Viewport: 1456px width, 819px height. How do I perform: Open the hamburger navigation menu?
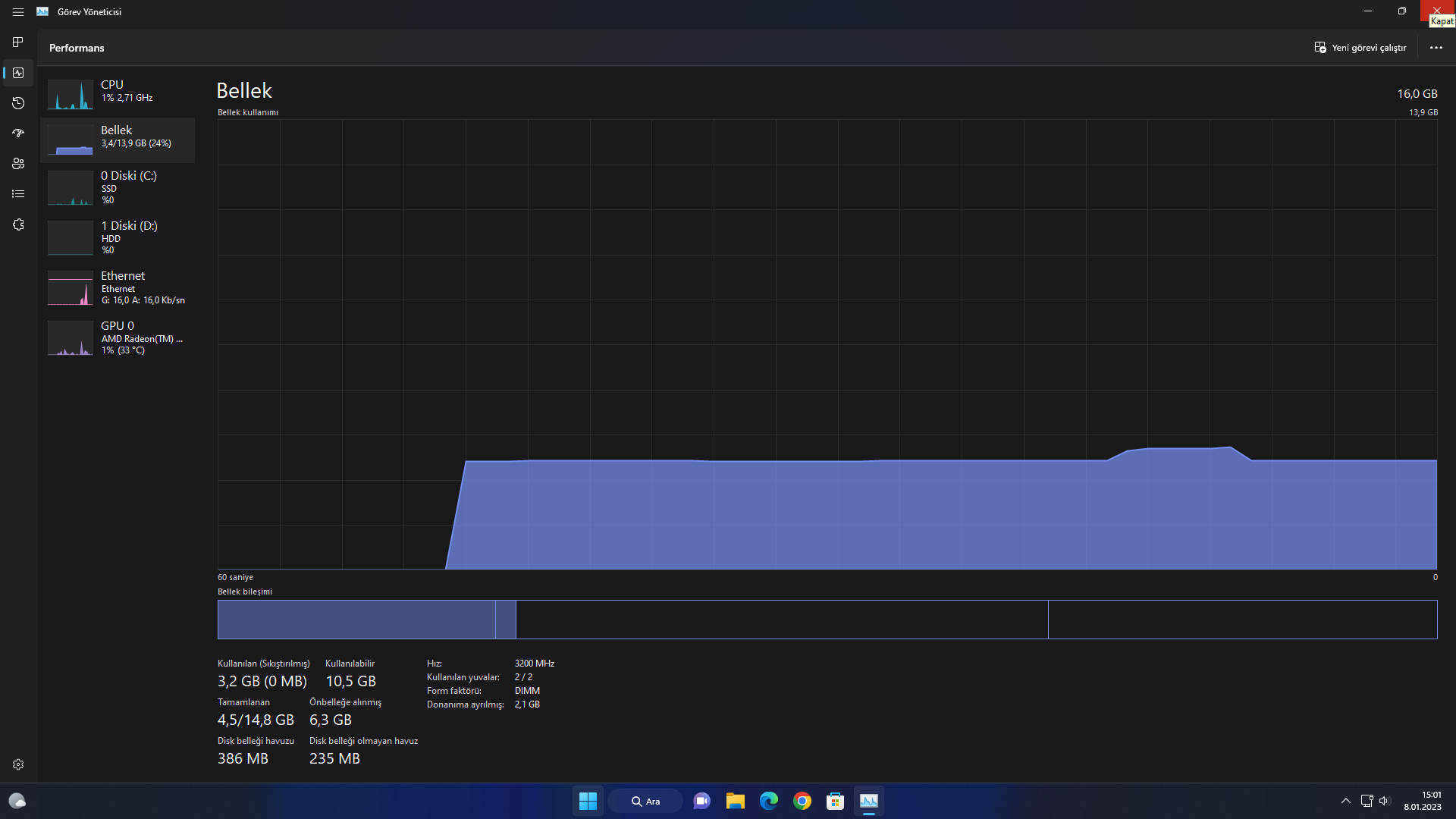tap(18, 12)
